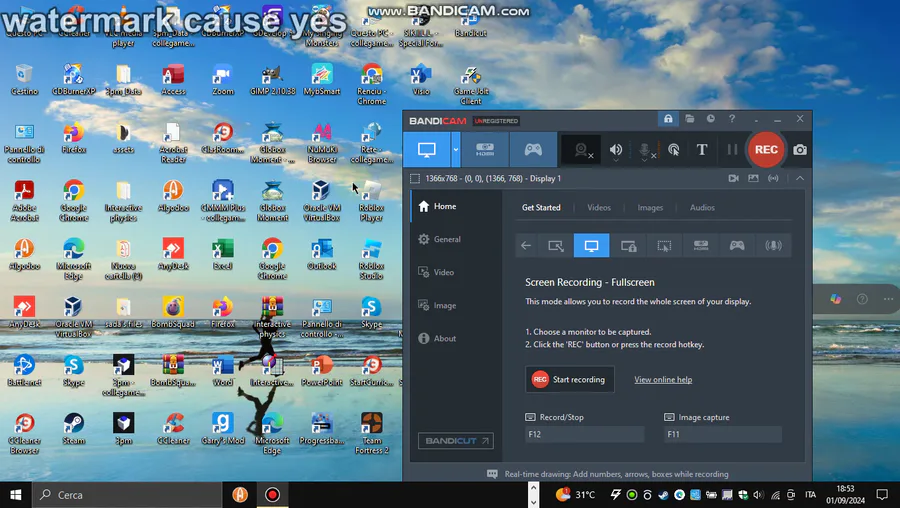900x508 pixels.
Task: Select gamepad game mode in selector row
Action: click(x=737, y=246)
